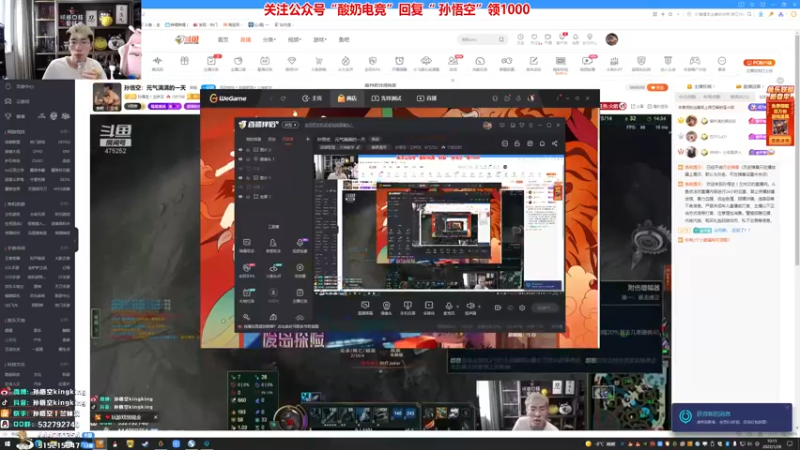Toggle visibility of 全屏 1 layer
Image resolution: width=800 pixels, height=450 pixels.
[x=240, y=196]
